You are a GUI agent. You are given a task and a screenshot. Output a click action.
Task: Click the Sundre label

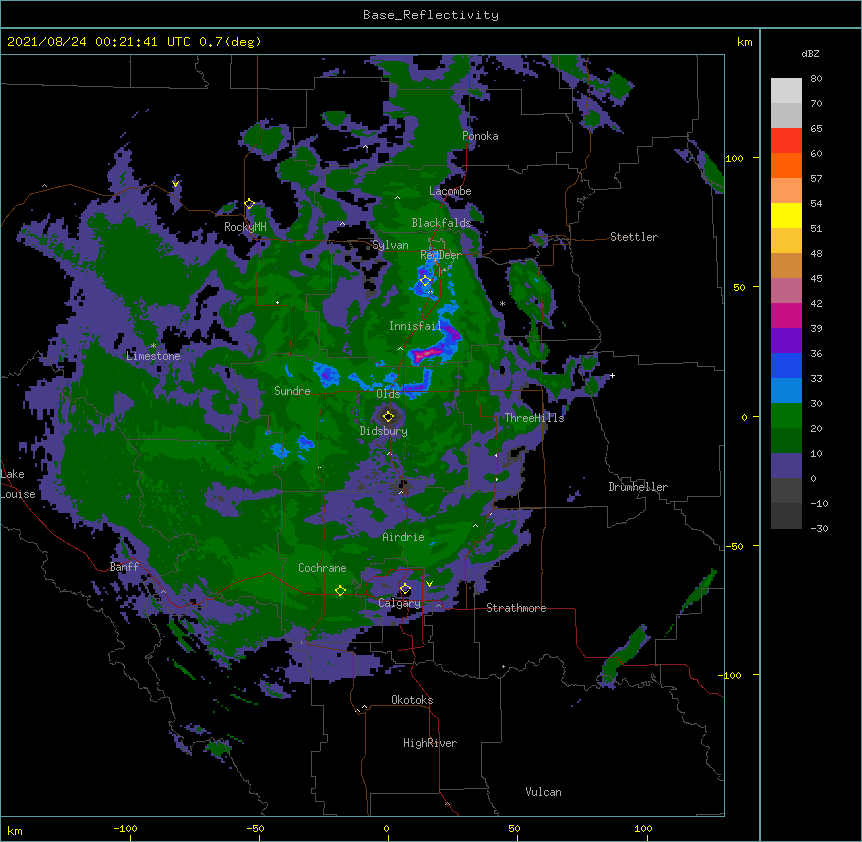coord(292,391)
